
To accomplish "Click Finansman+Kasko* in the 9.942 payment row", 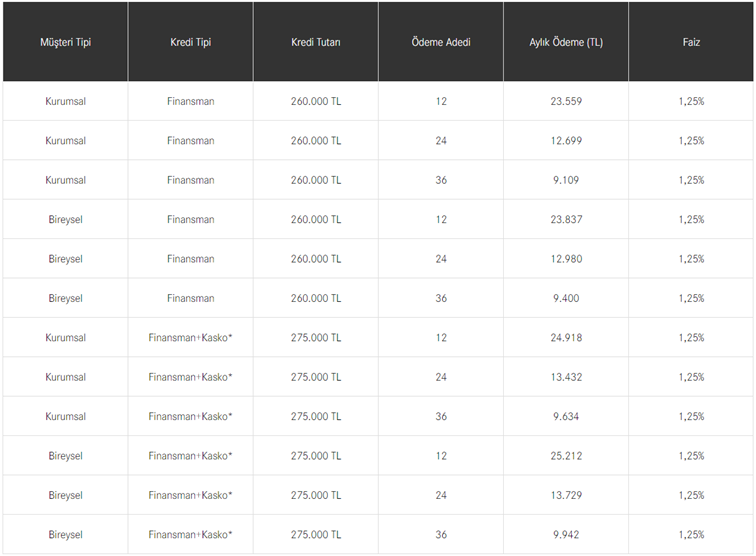I will pyautogui.click(x=190, y=535).
